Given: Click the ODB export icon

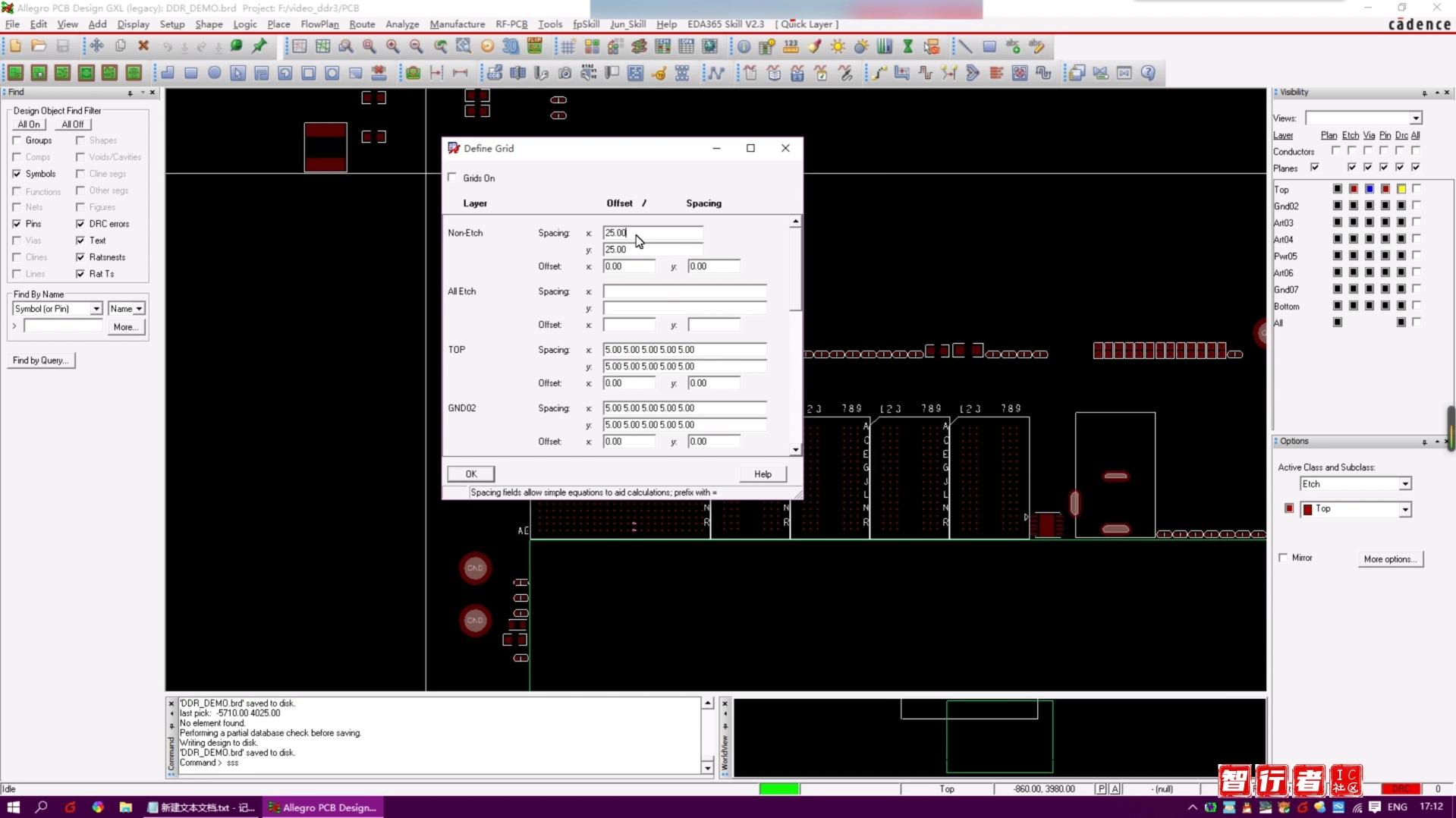Looking at the screenshot, I should (x=495, y=73).
